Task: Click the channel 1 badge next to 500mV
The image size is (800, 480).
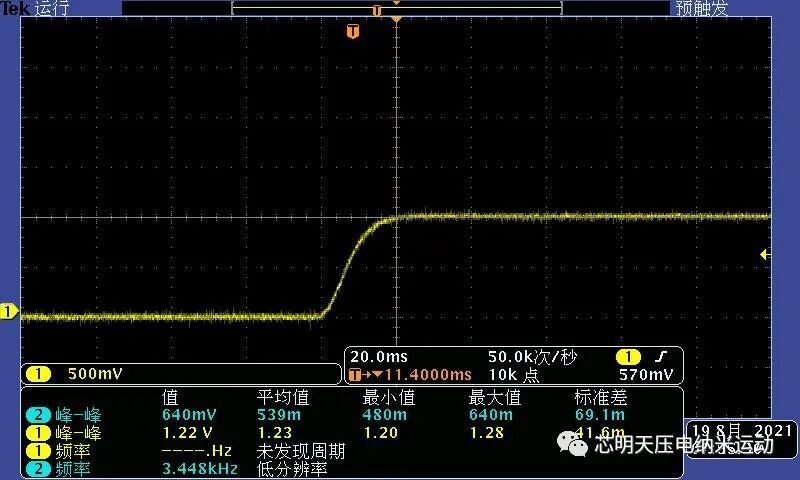Action: [x=38, y=374]
